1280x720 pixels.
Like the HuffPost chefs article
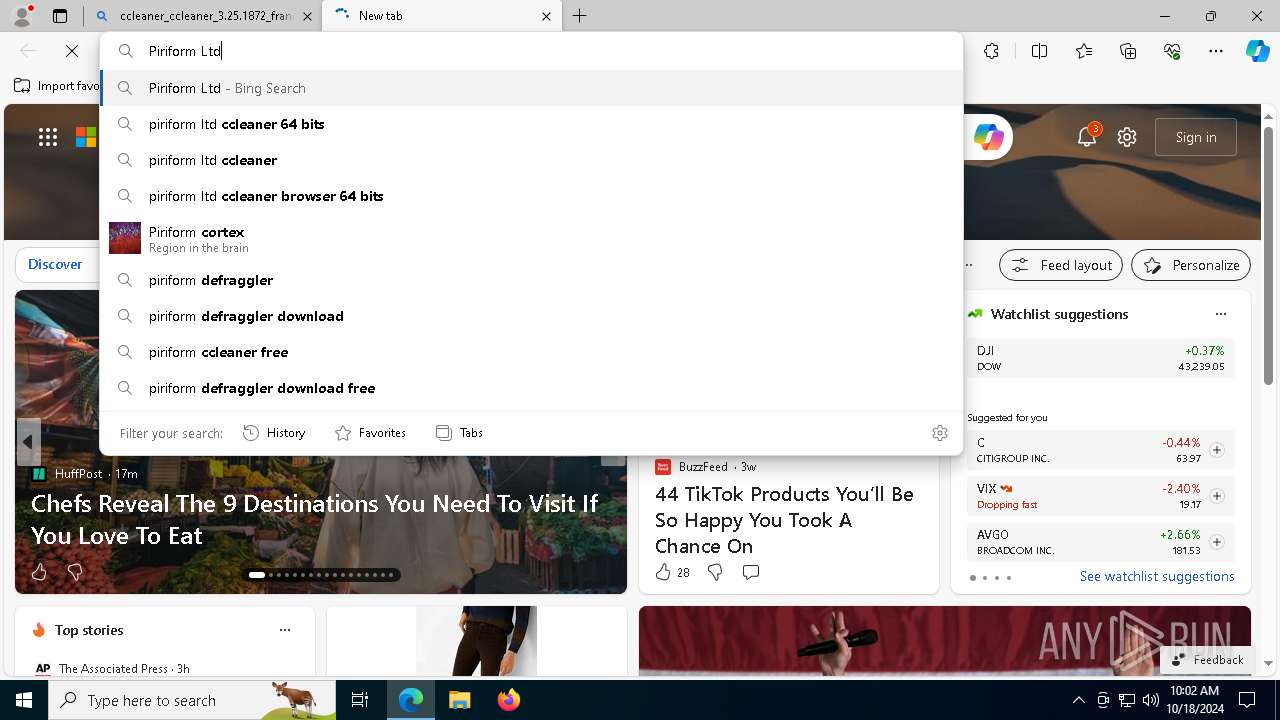coord(39,572)
